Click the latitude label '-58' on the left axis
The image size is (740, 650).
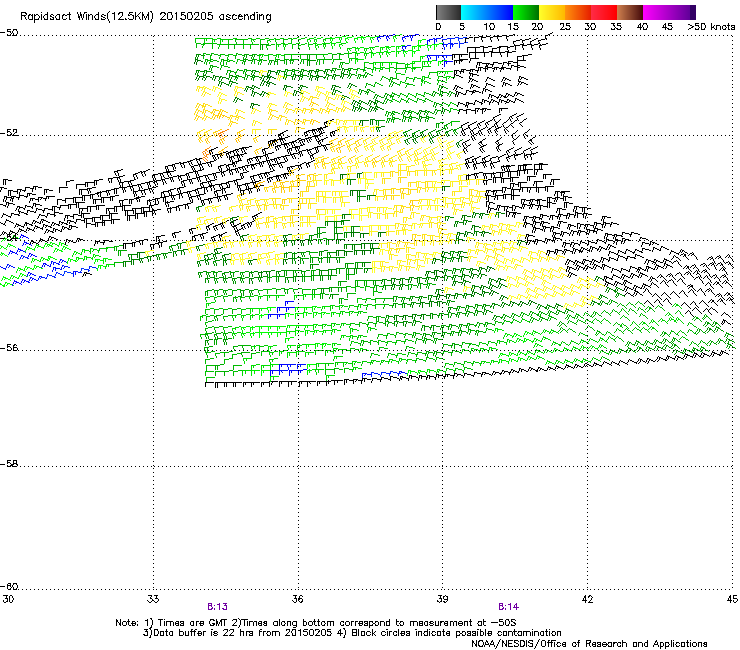9,464
